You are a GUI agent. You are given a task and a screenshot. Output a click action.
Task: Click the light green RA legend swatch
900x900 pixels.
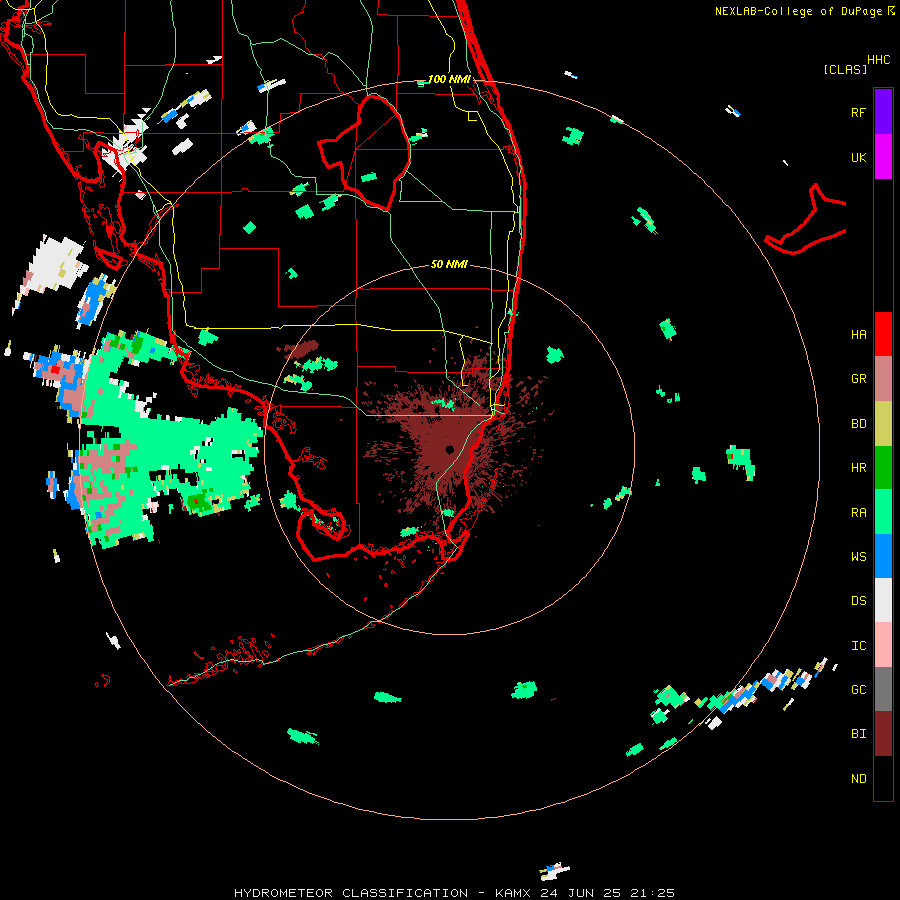[x=883, y=511]
